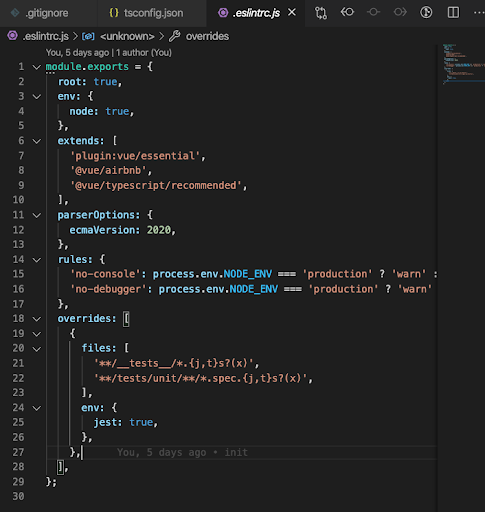
Task: Go to previous change icon
Action: pos(347,12)
